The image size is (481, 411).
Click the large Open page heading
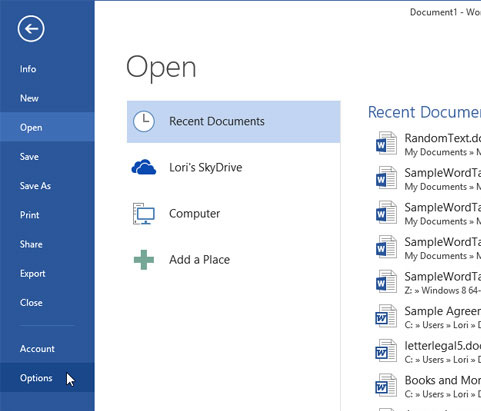click(x=161, y=68)
